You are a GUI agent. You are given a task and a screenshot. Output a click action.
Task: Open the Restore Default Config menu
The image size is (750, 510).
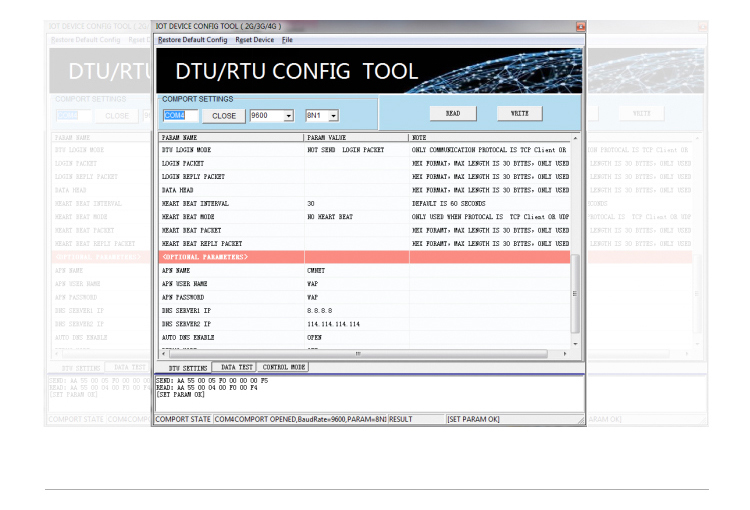[x=193, y=40]
